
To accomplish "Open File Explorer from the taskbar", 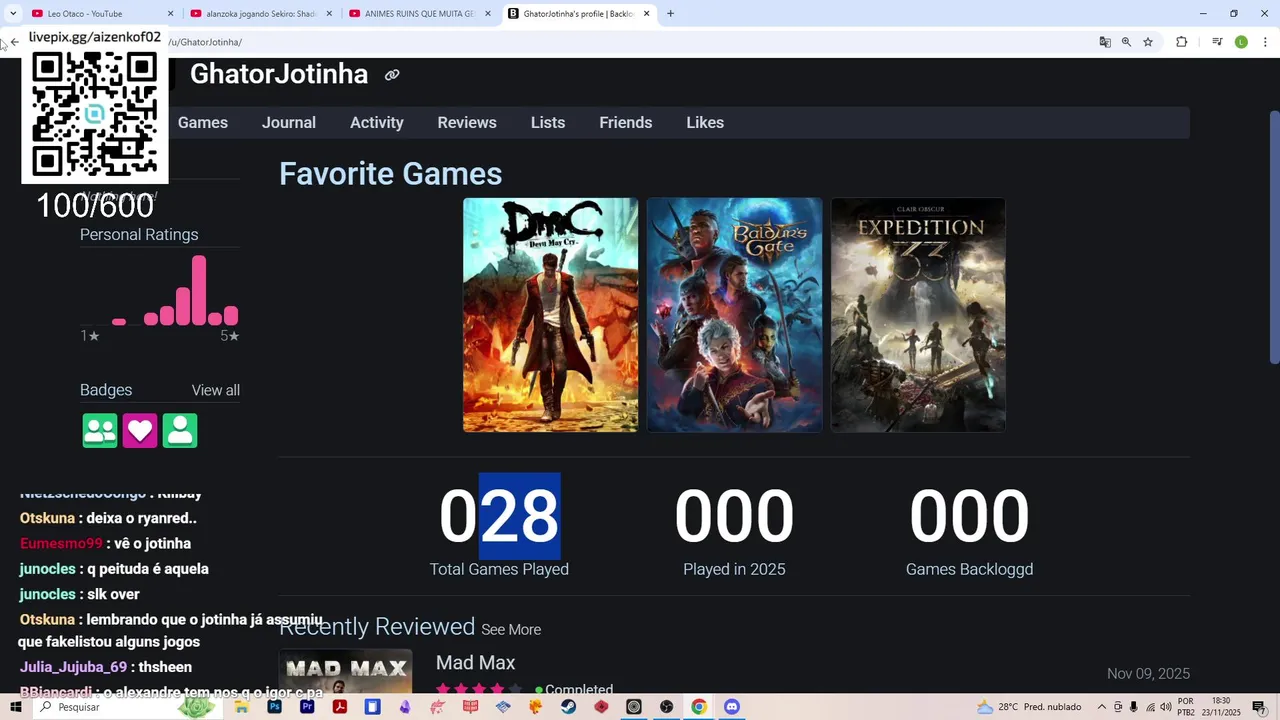I will (x=241, y=707).
